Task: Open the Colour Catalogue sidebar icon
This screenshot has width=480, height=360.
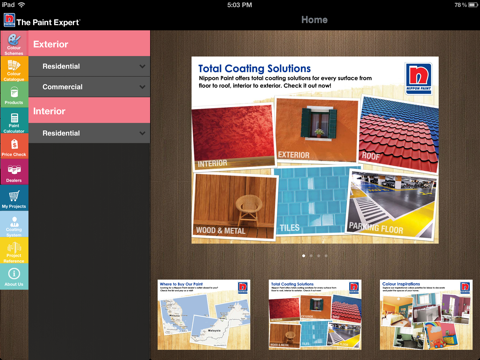Action: [x=14, y=69]
